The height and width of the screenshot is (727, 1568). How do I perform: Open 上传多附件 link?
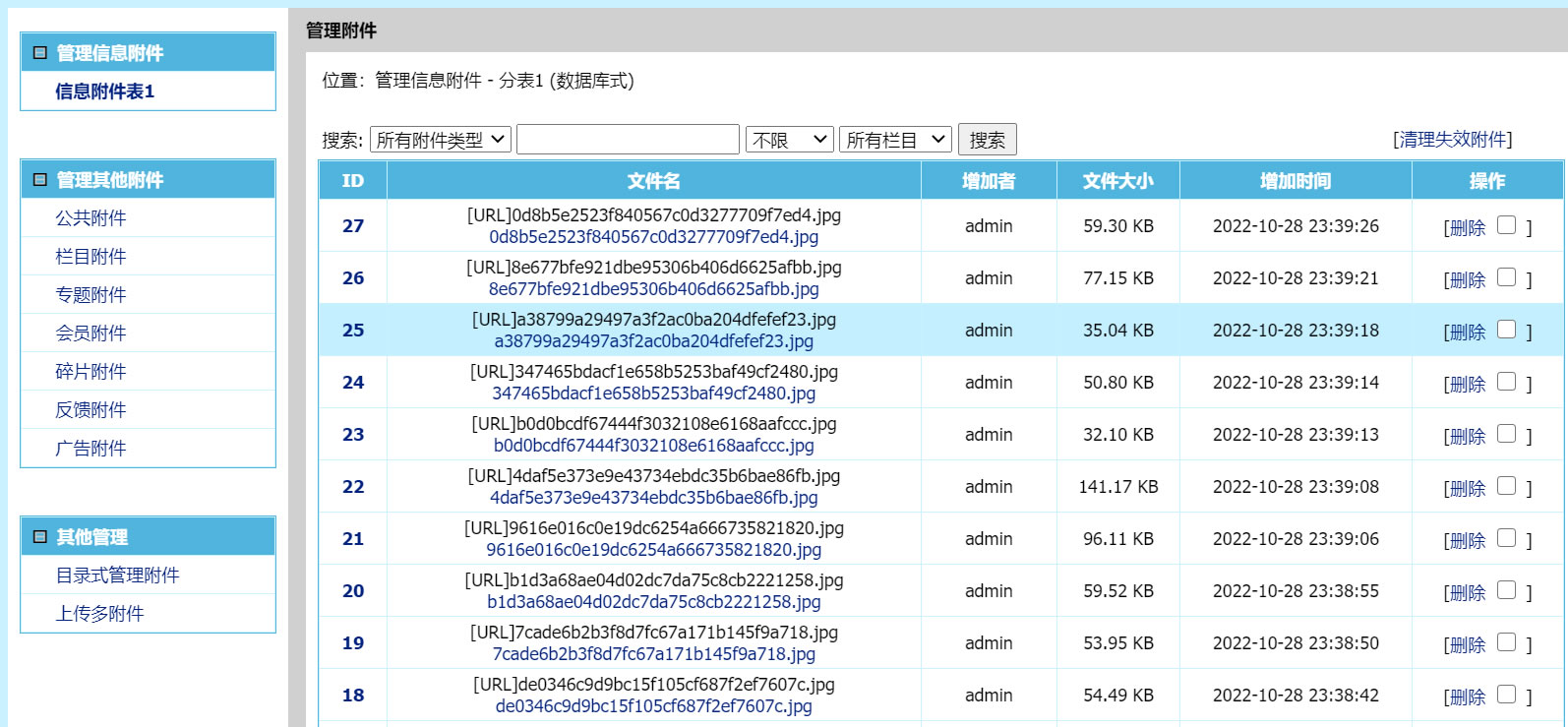click(x=99, y=614)
